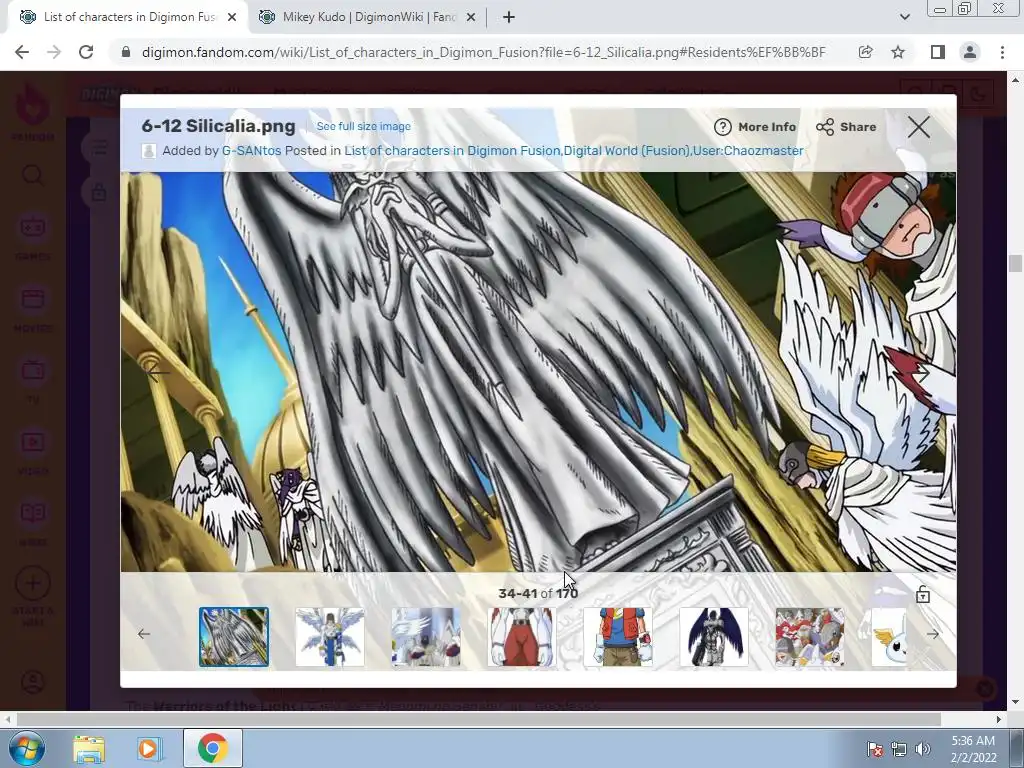The height and width of the screenshot is (768, 1024).
Task: Open Video in Fandom sidebar
Action: click(x=33, y=452)
